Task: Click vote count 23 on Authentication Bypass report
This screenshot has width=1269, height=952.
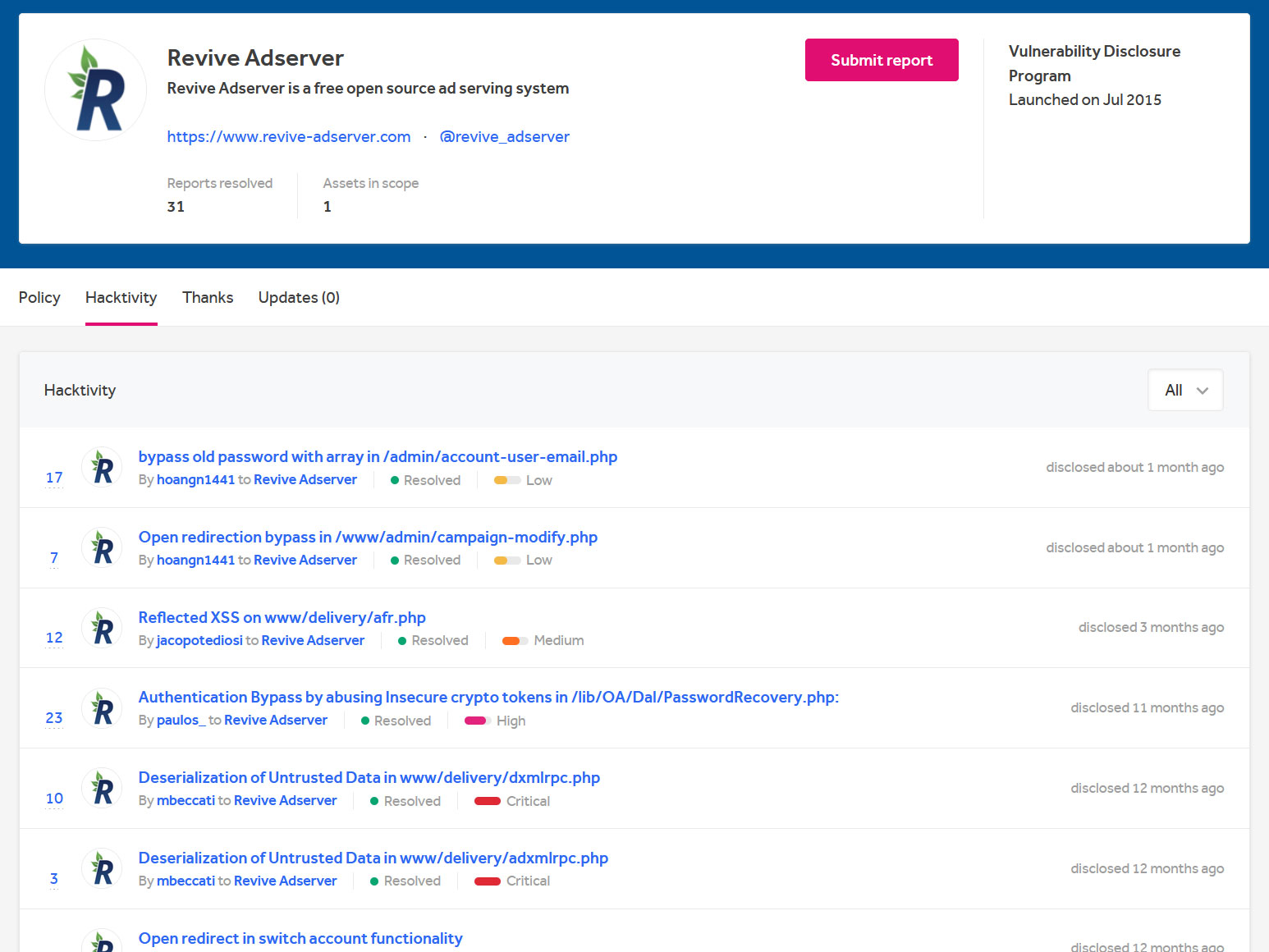Action: pyautogui.click(x=54, y=718)
